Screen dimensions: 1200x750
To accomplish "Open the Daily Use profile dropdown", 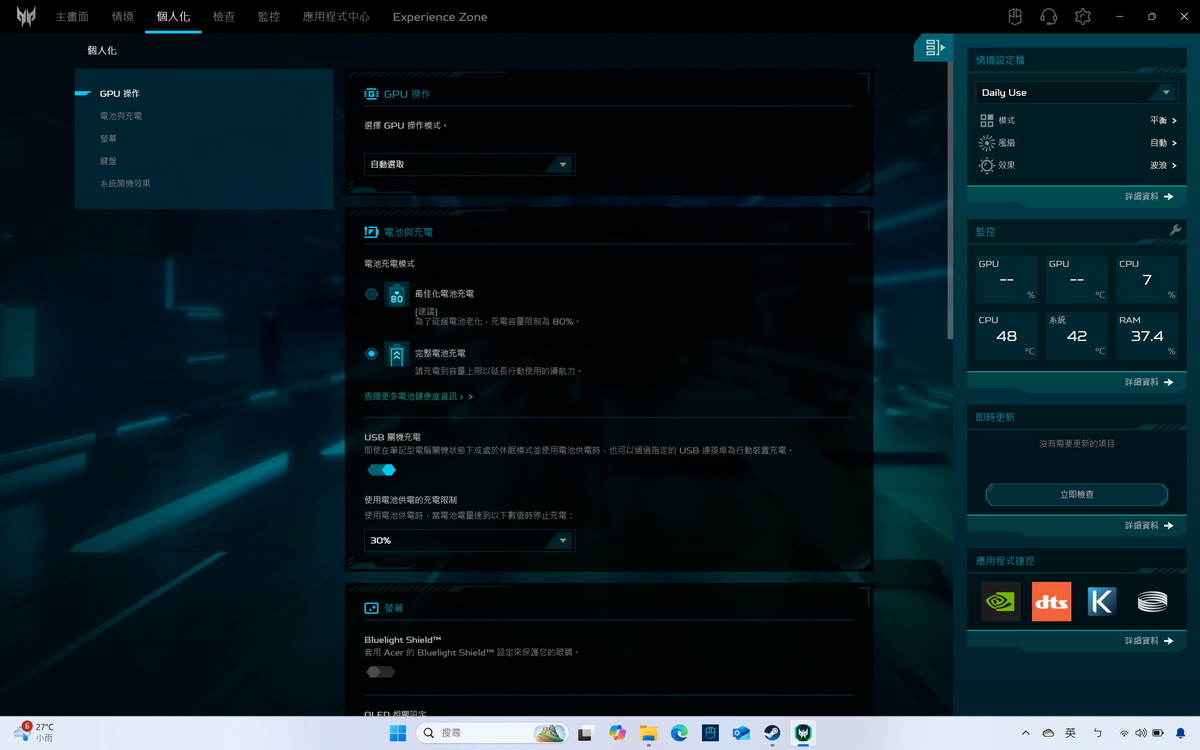I will (x=1076, y=92).
